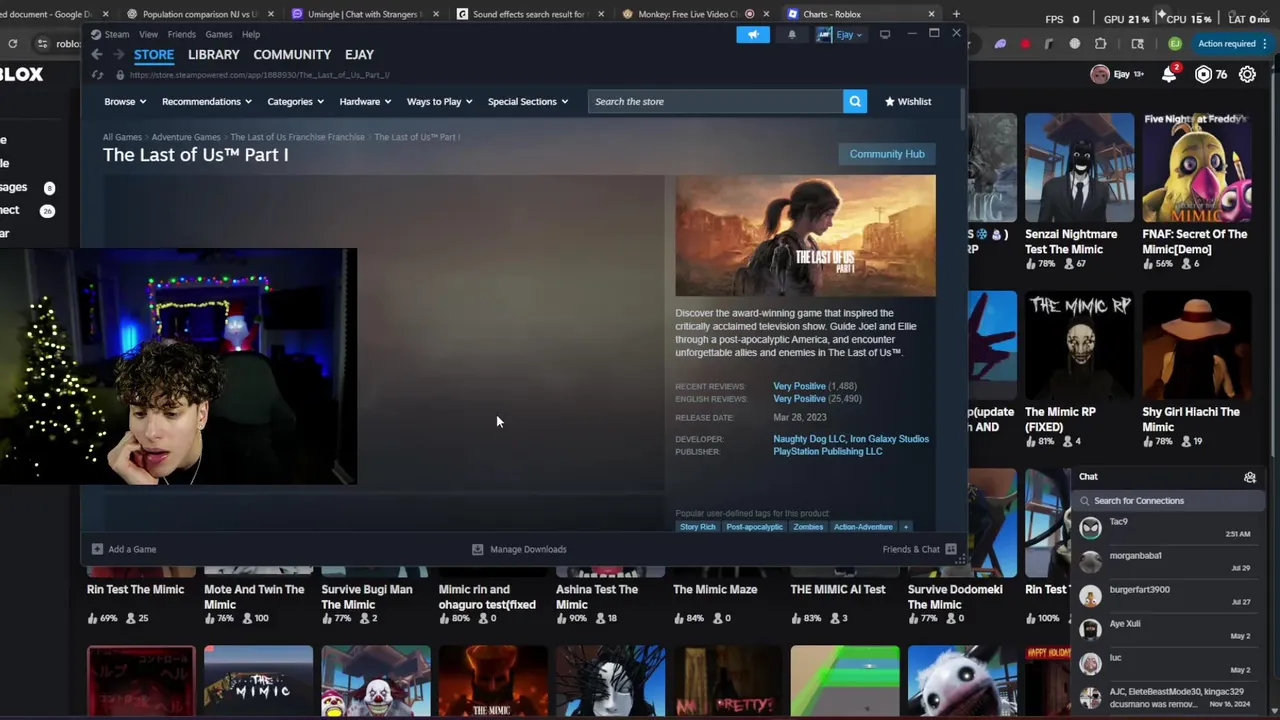Click Add a Game in Steam

coord(124,549)
